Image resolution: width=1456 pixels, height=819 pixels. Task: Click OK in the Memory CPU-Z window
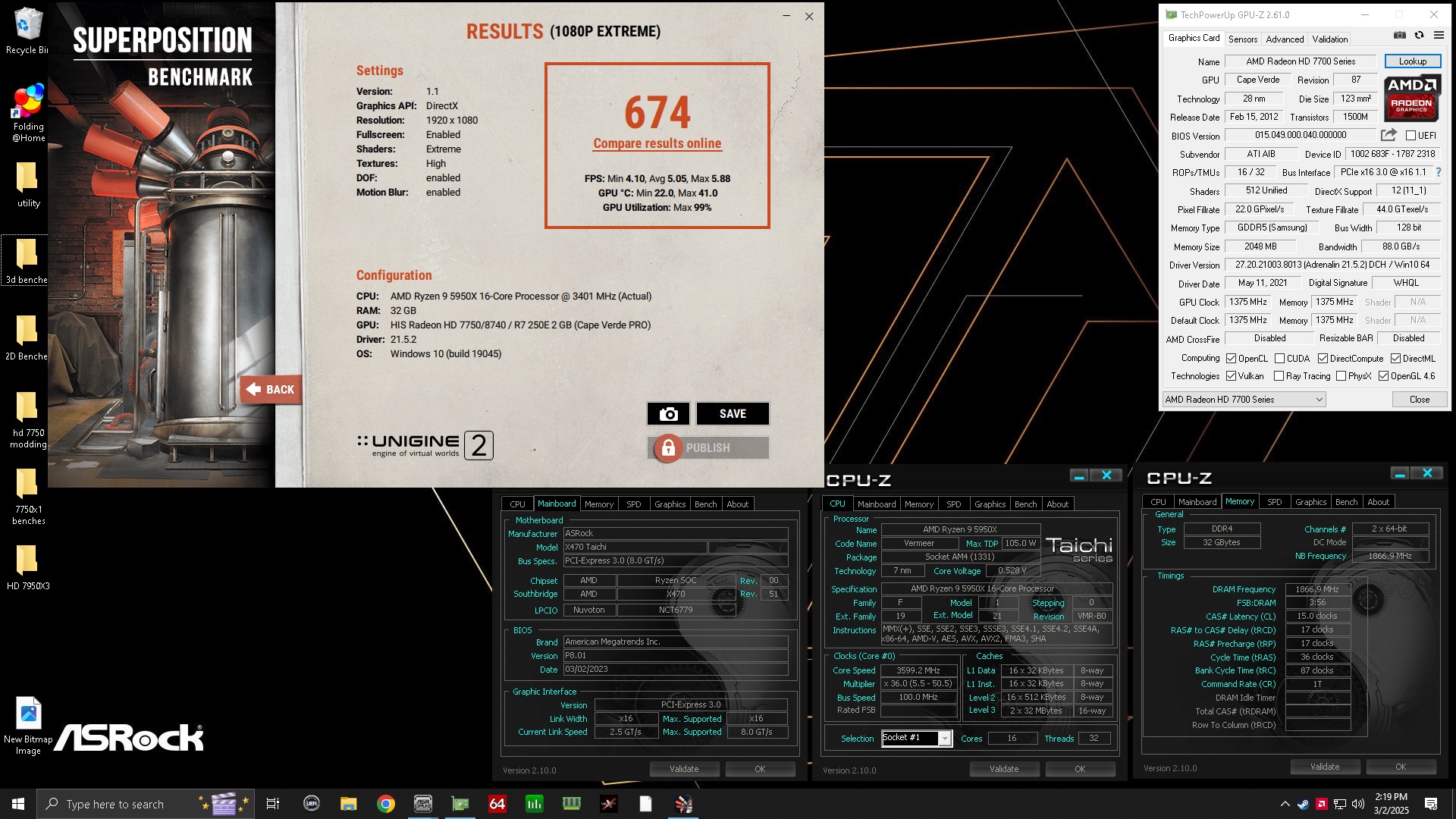pyautogui.click(x=1401, y=767)
